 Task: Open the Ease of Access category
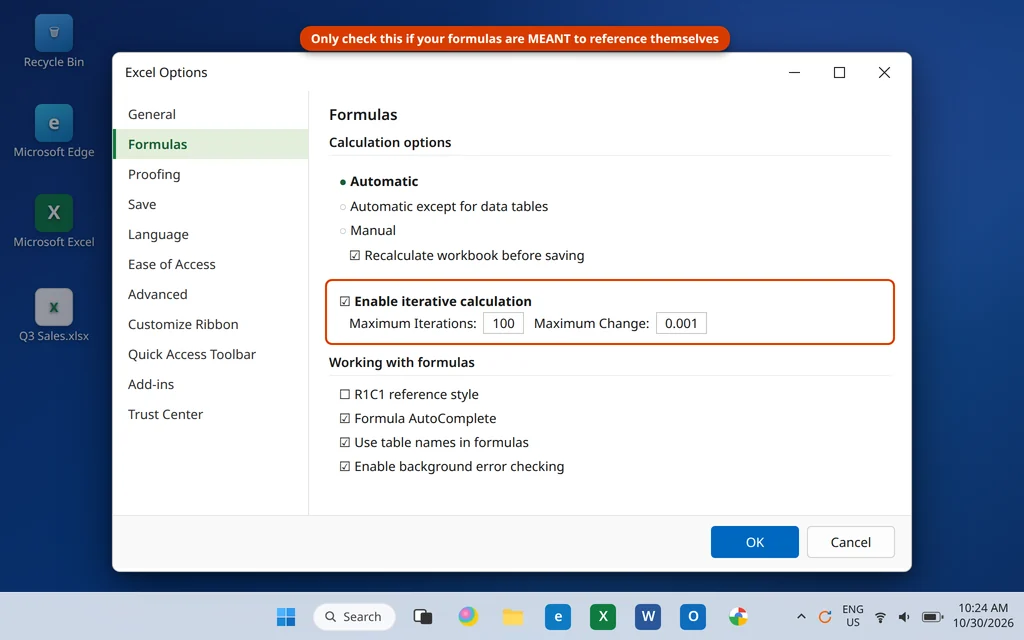point(210,264)
